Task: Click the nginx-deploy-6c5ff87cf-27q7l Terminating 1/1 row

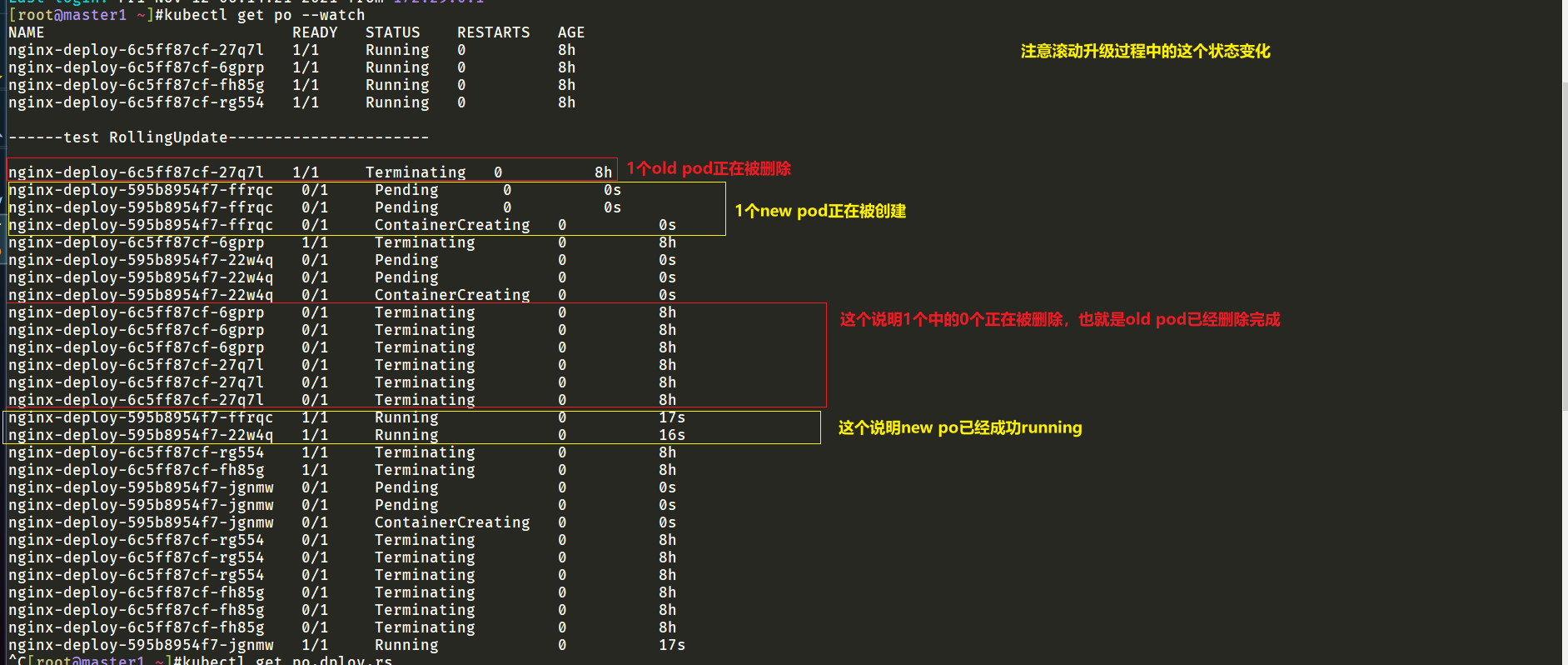Action: click(x=311, y=172)
